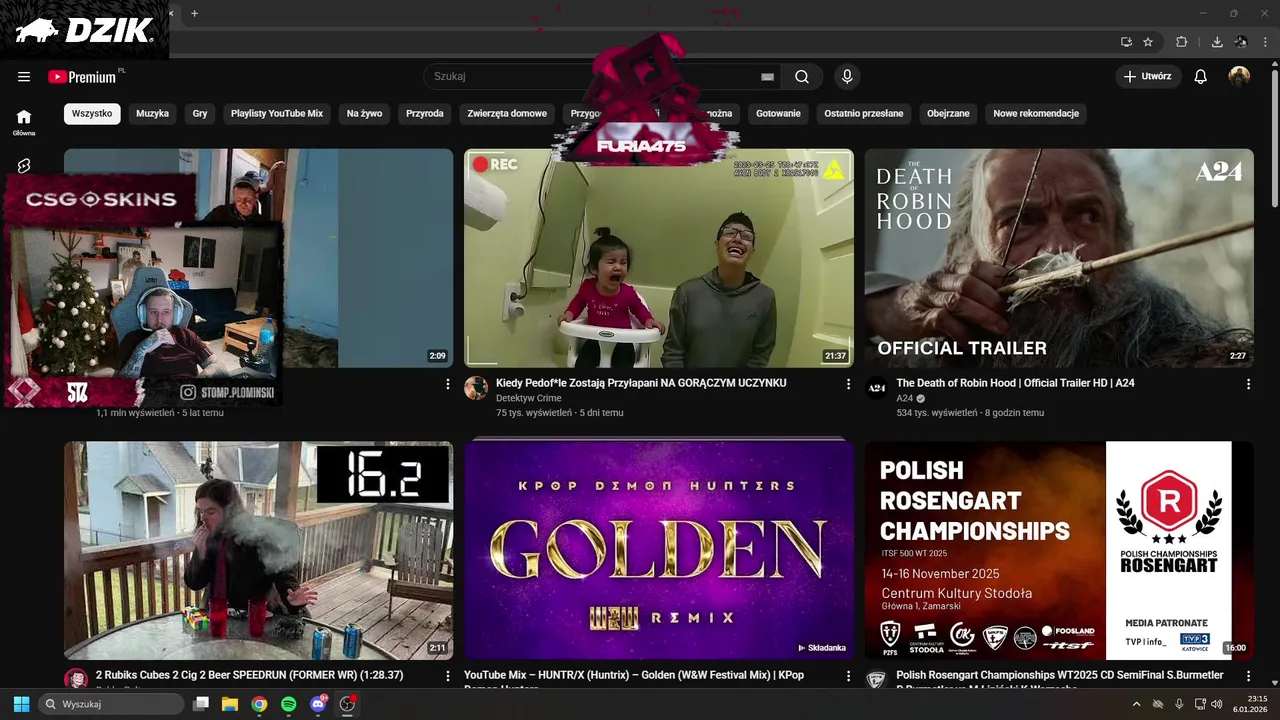This screenshot has height=720, width=1280.
Task: Open Death of Robin Hood trailer thumbnail
Action: point(1059,258)
